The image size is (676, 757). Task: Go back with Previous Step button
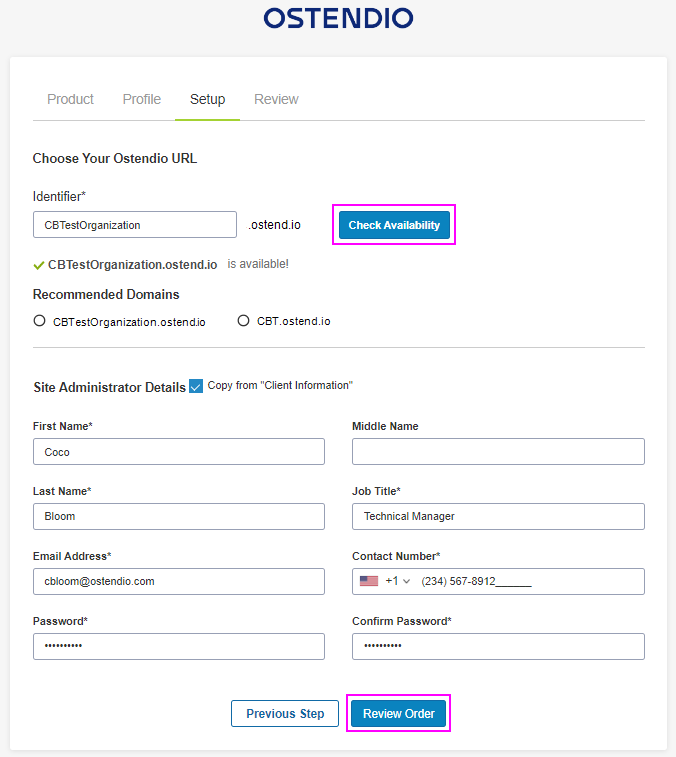point(285,714)
